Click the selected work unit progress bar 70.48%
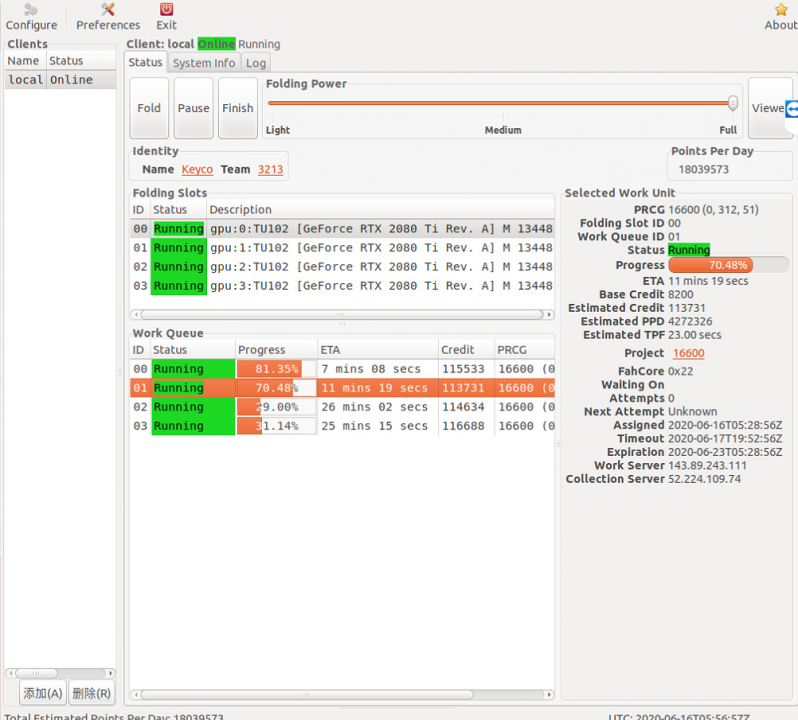The width and height of the screenshot is (798, 720). [728, 265]
